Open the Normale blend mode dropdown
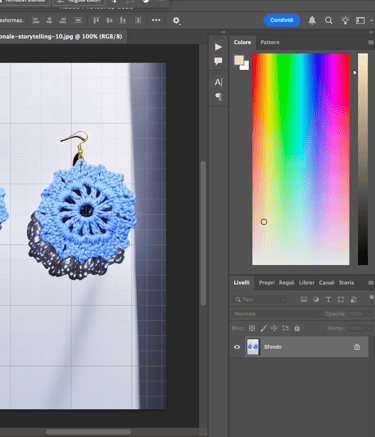The image size is (375, 437). click(277, 314)
